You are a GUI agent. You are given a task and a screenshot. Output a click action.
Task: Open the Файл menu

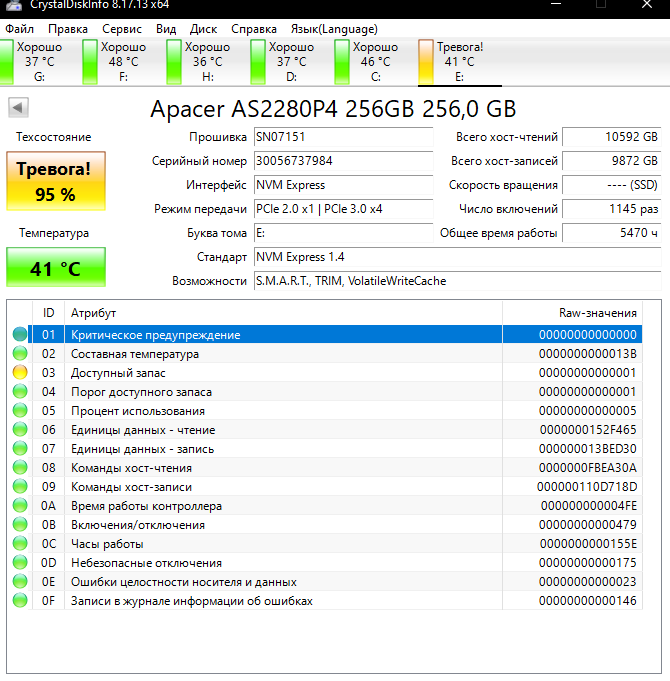point(20,29)
